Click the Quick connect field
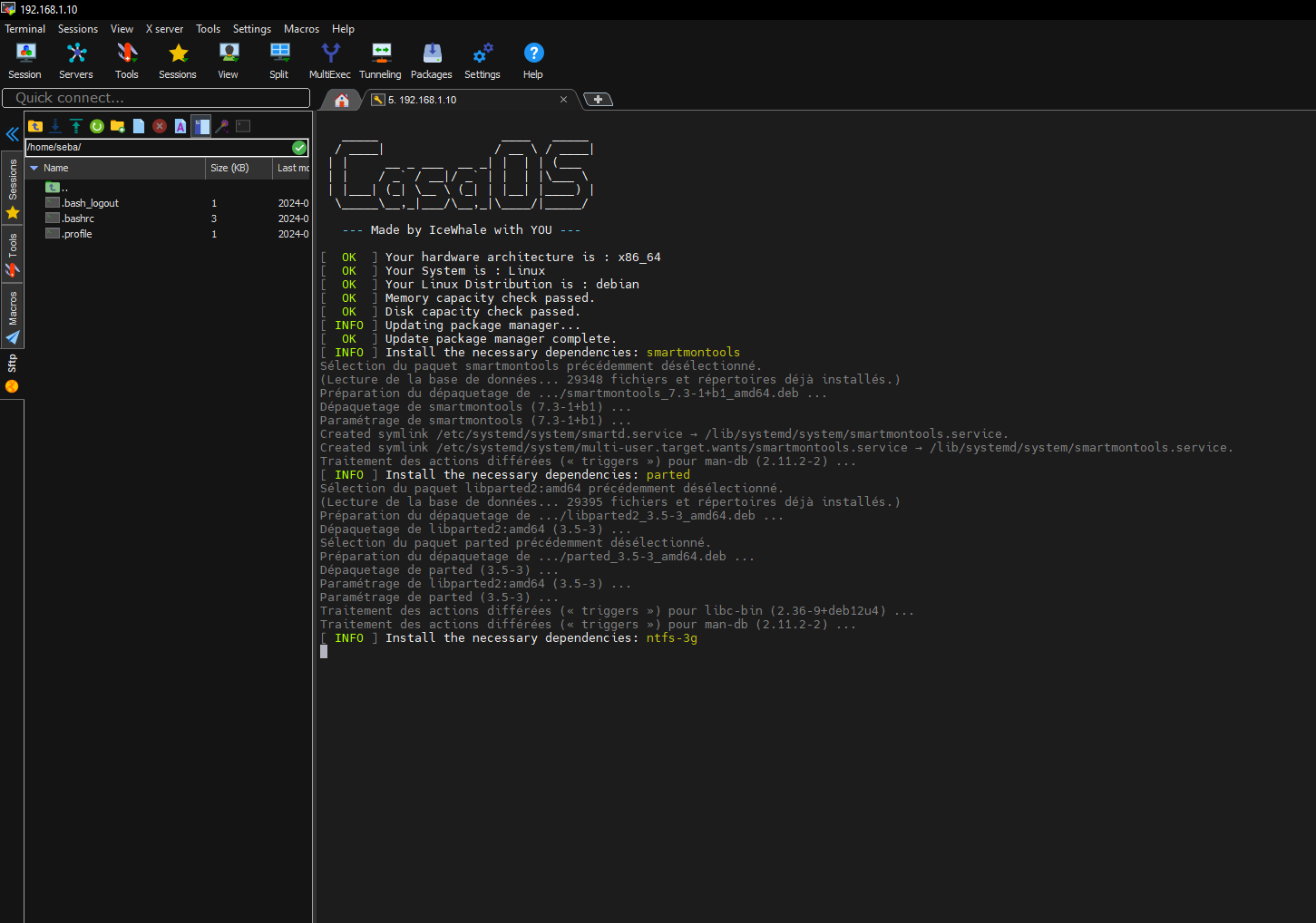Image resolution: width=1316 pixels, height=923 pixels. click(156, 98)
